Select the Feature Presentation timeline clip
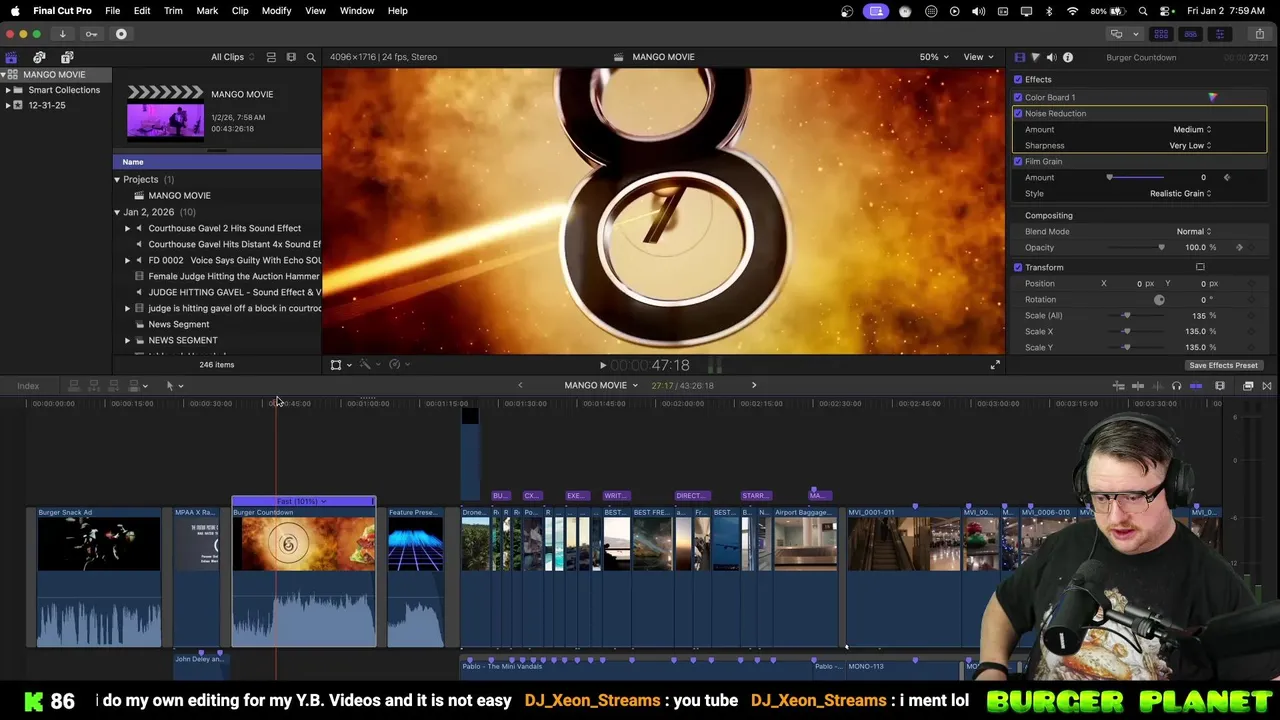 click(416, 578)
